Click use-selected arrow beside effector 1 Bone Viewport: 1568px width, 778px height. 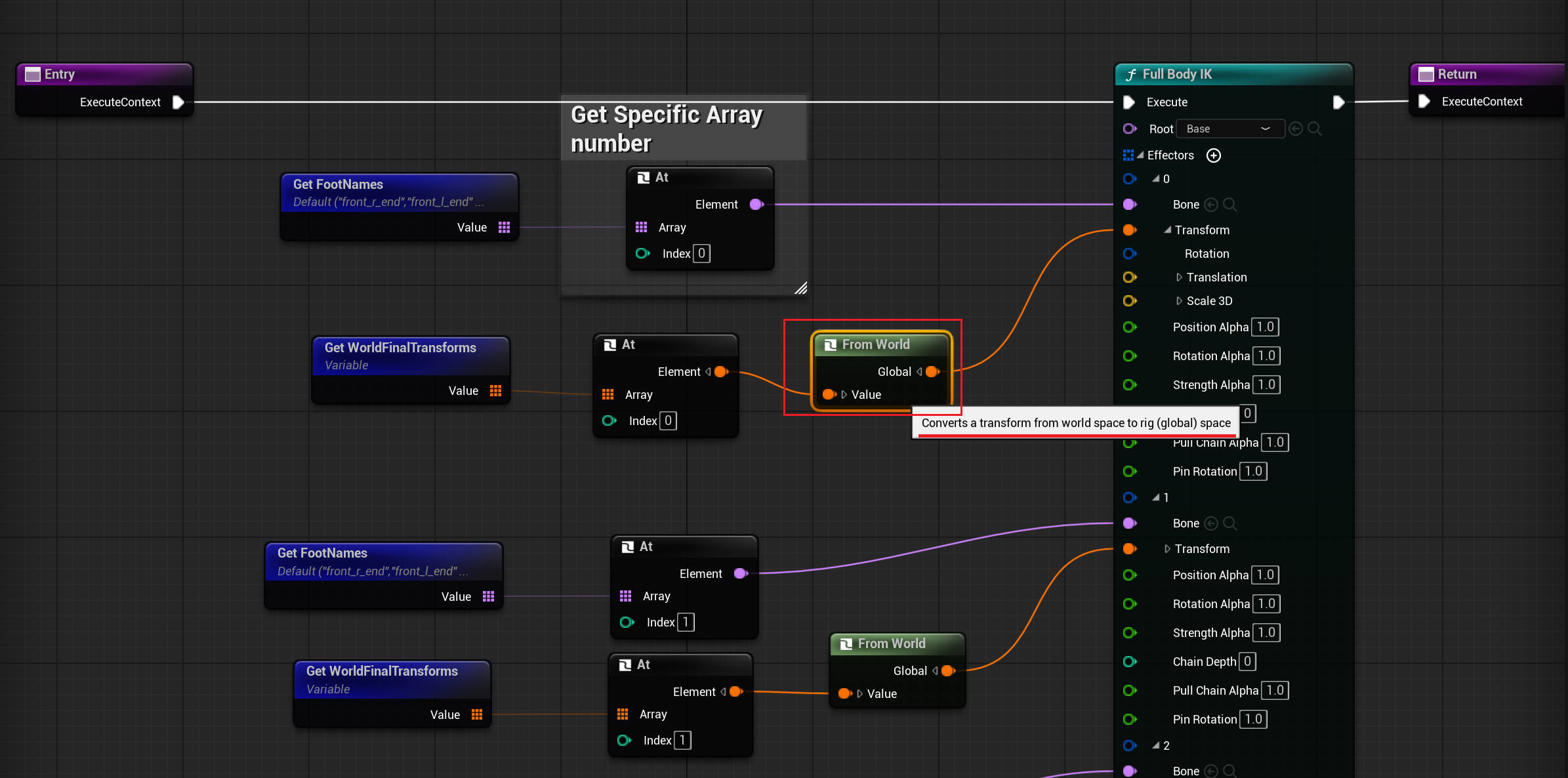[1211, 523]
